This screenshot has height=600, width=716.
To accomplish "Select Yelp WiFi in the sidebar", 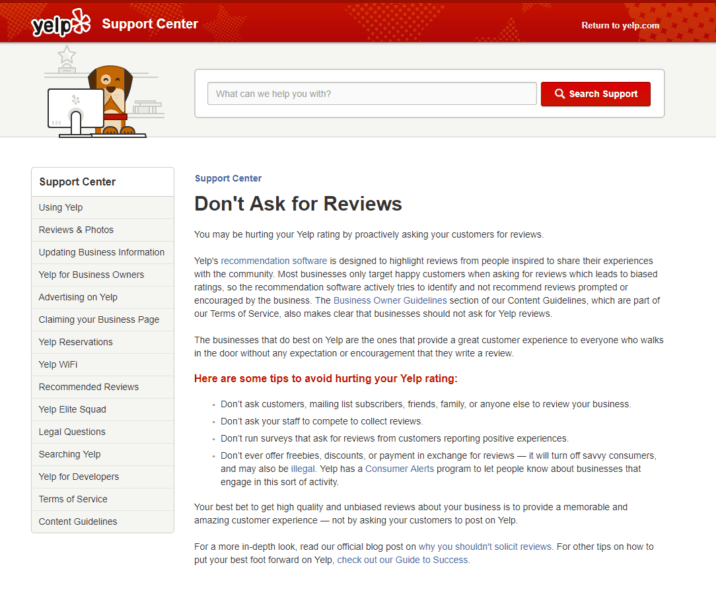I will [103, 364].
